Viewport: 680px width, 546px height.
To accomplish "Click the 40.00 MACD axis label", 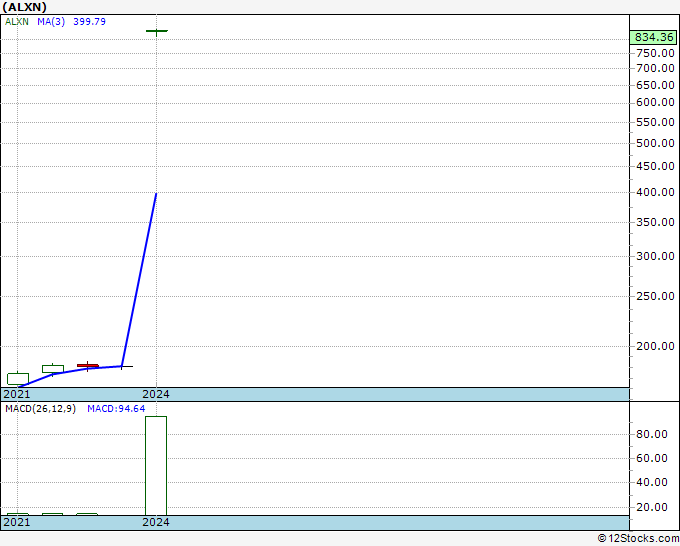I will click(652, 482).
